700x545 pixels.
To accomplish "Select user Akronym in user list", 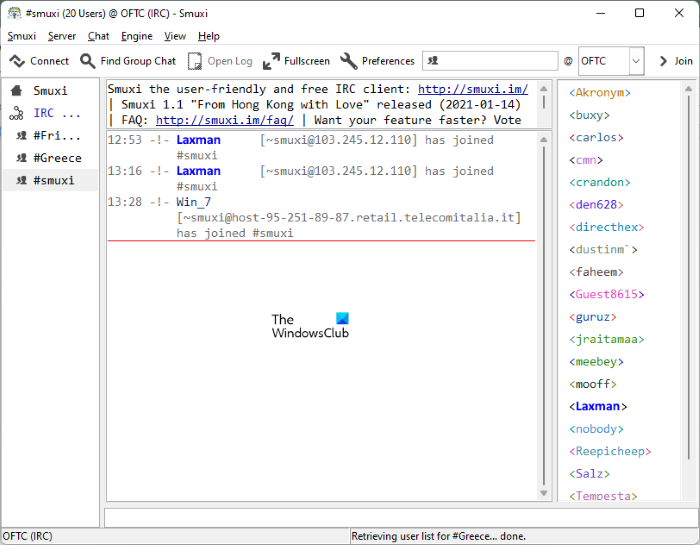I will (x=600, y=93).
